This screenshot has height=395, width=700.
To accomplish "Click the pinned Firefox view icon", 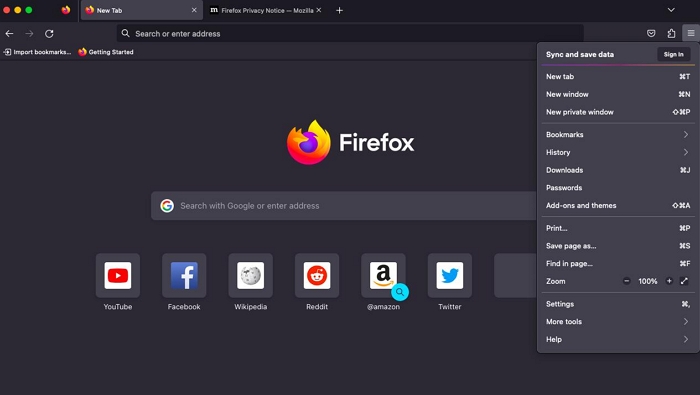I will 66,10.
